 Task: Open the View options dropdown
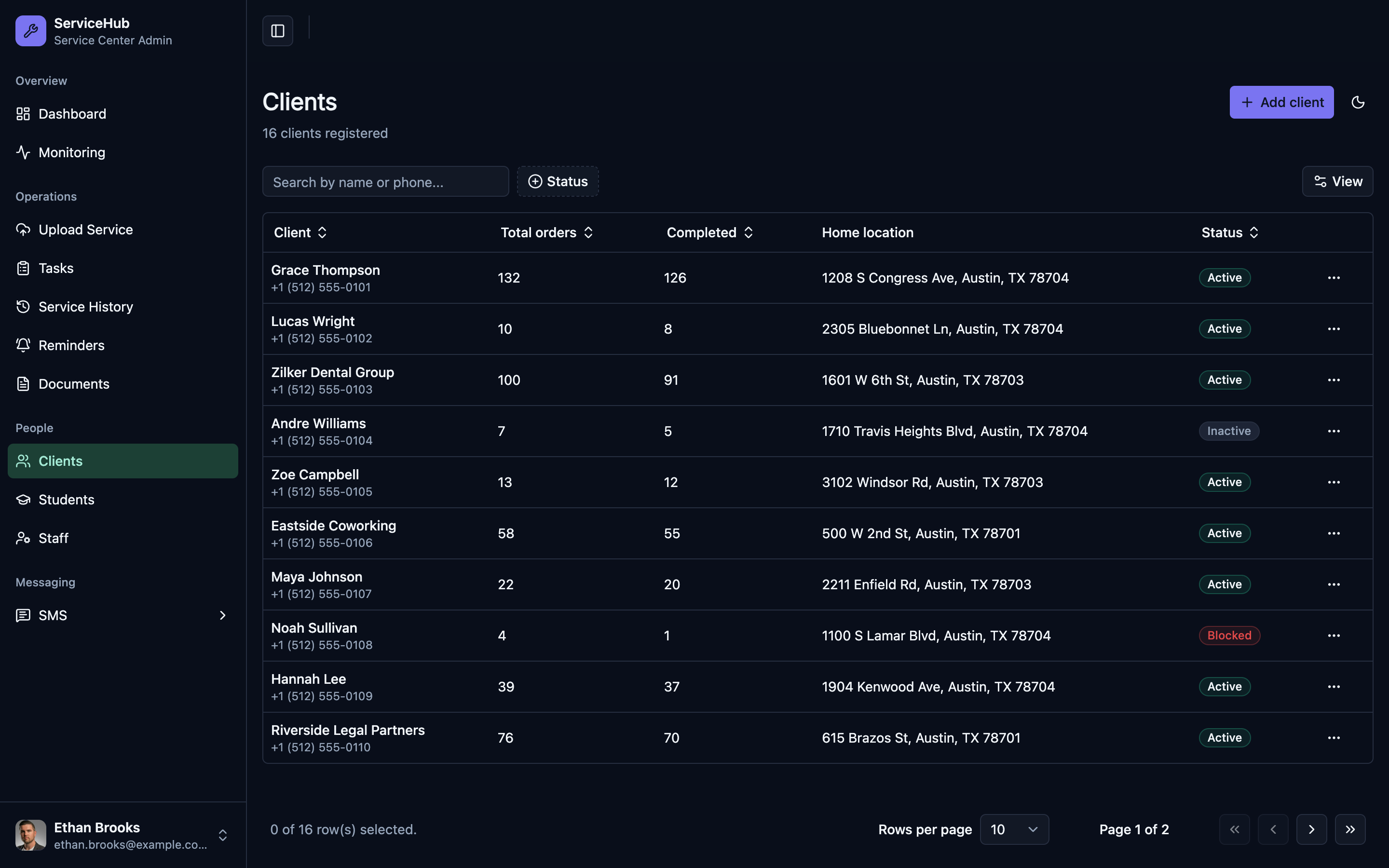pyautogui.click(x=1337, y=181)
